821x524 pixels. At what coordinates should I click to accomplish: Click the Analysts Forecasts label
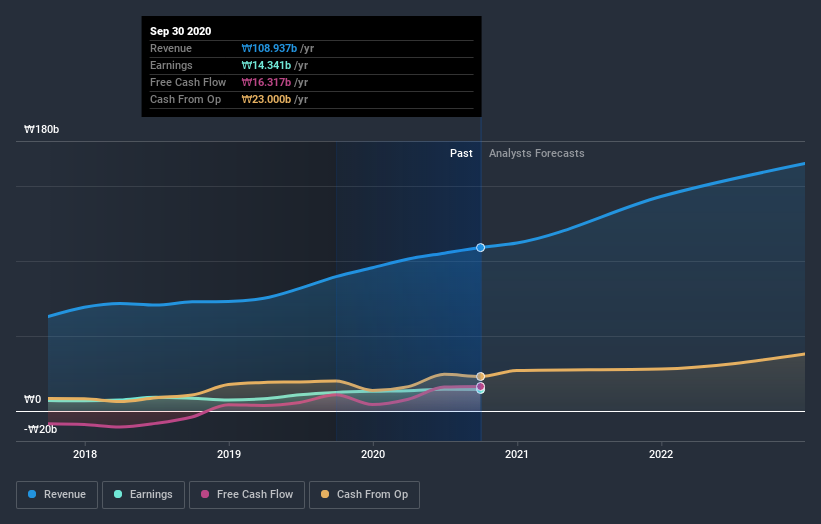click(x=537, y=153)
